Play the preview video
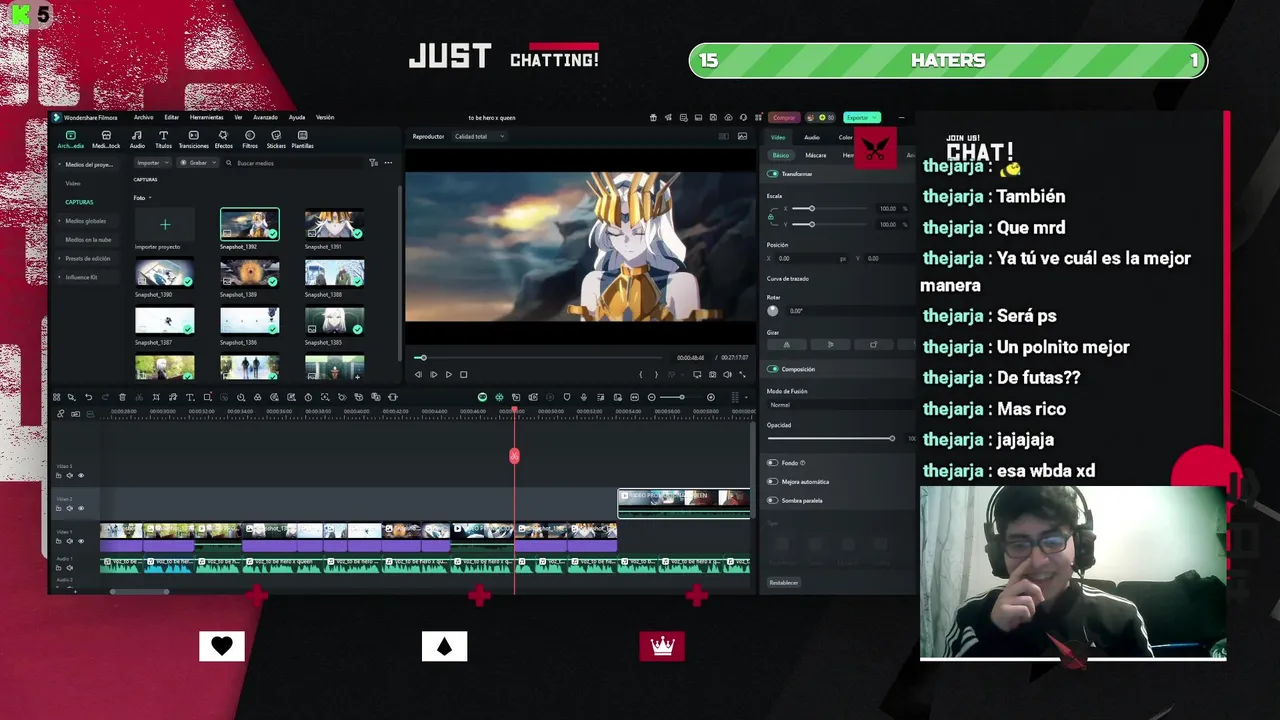 pos(448,375)
